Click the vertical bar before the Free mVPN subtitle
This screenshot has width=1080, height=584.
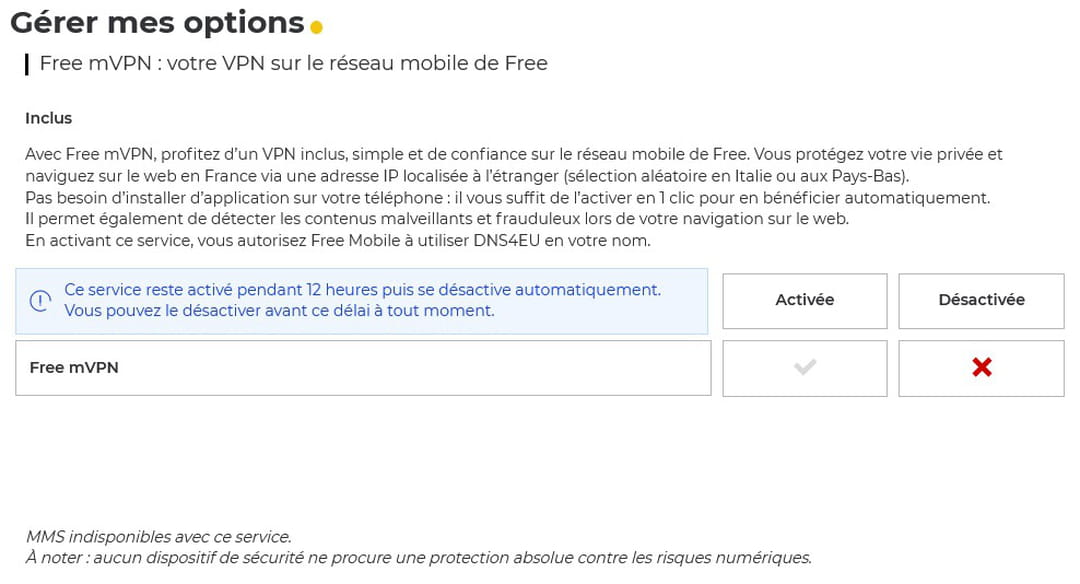point(27,65)
